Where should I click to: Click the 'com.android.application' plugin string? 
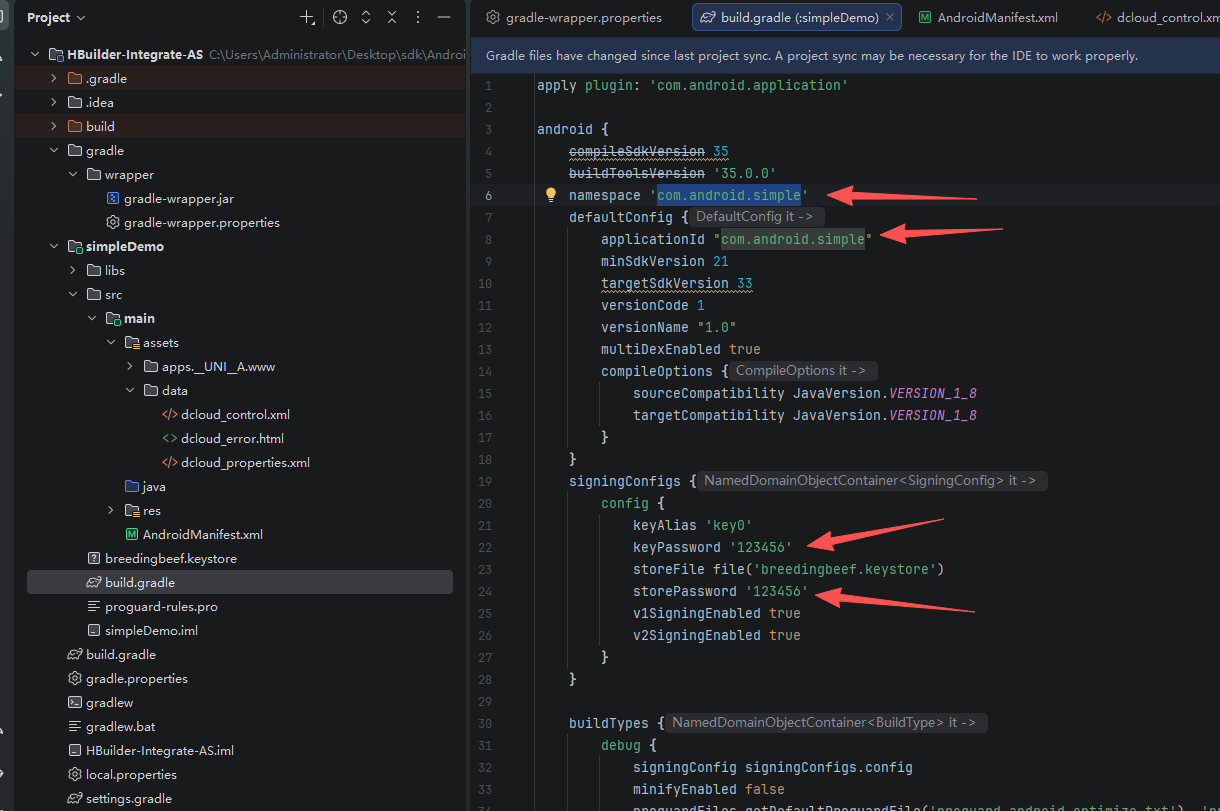pyautogui.click(x=749, y=85)
